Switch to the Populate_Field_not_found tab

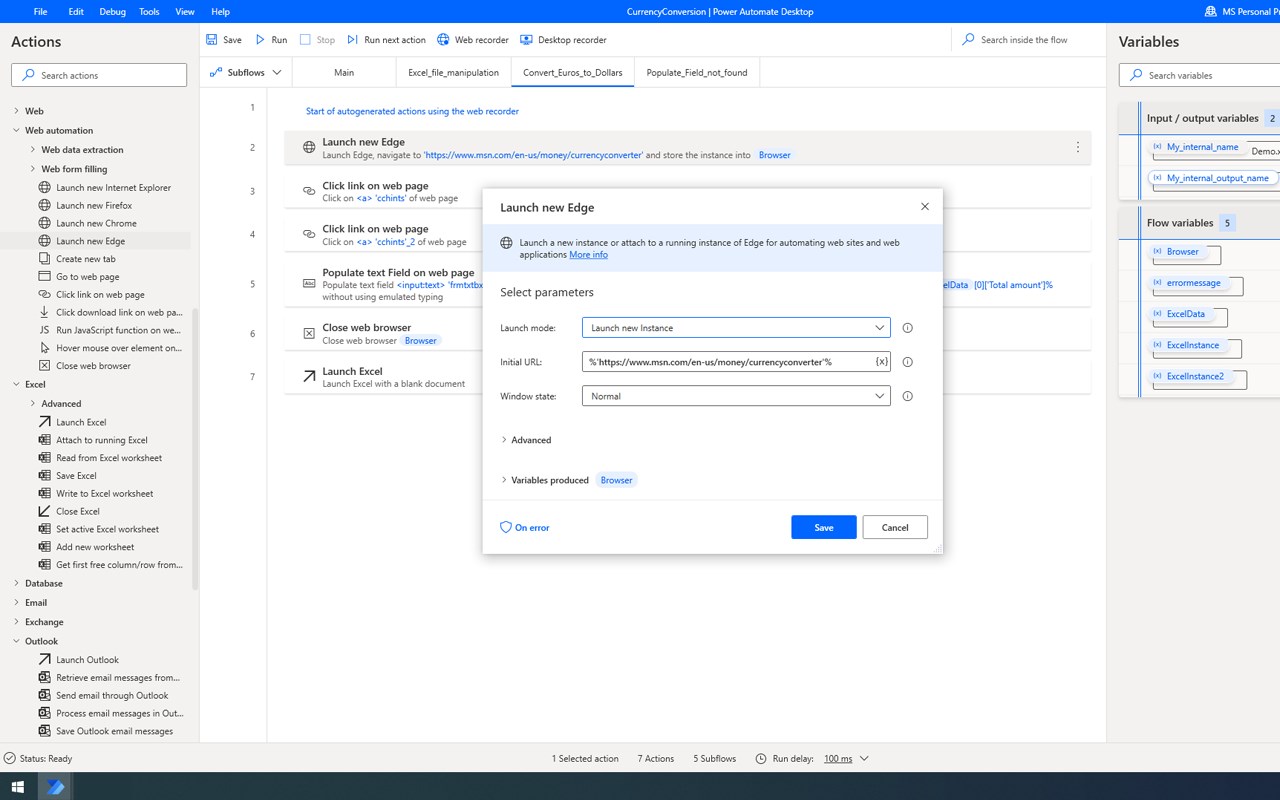tap(697, 72)
